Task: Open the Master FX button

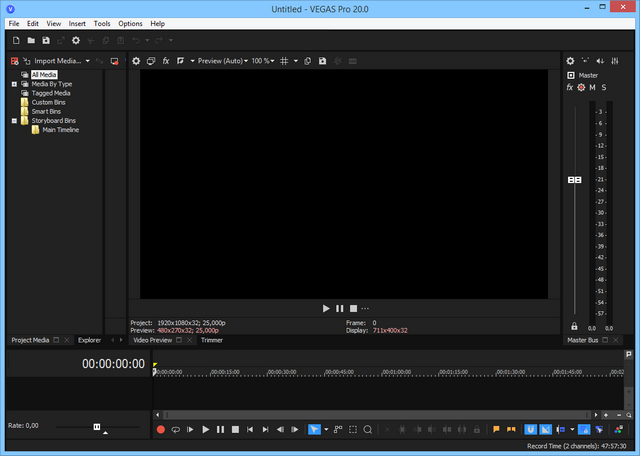Action: 570,87
